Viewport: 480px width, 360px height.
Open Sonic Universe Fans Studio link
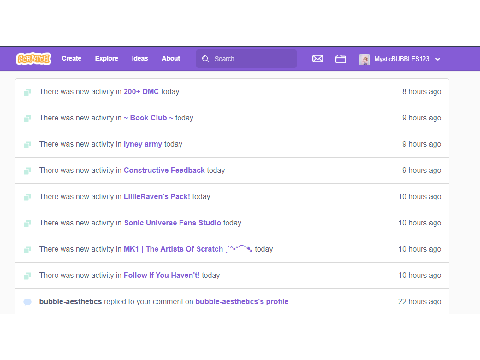173,223
